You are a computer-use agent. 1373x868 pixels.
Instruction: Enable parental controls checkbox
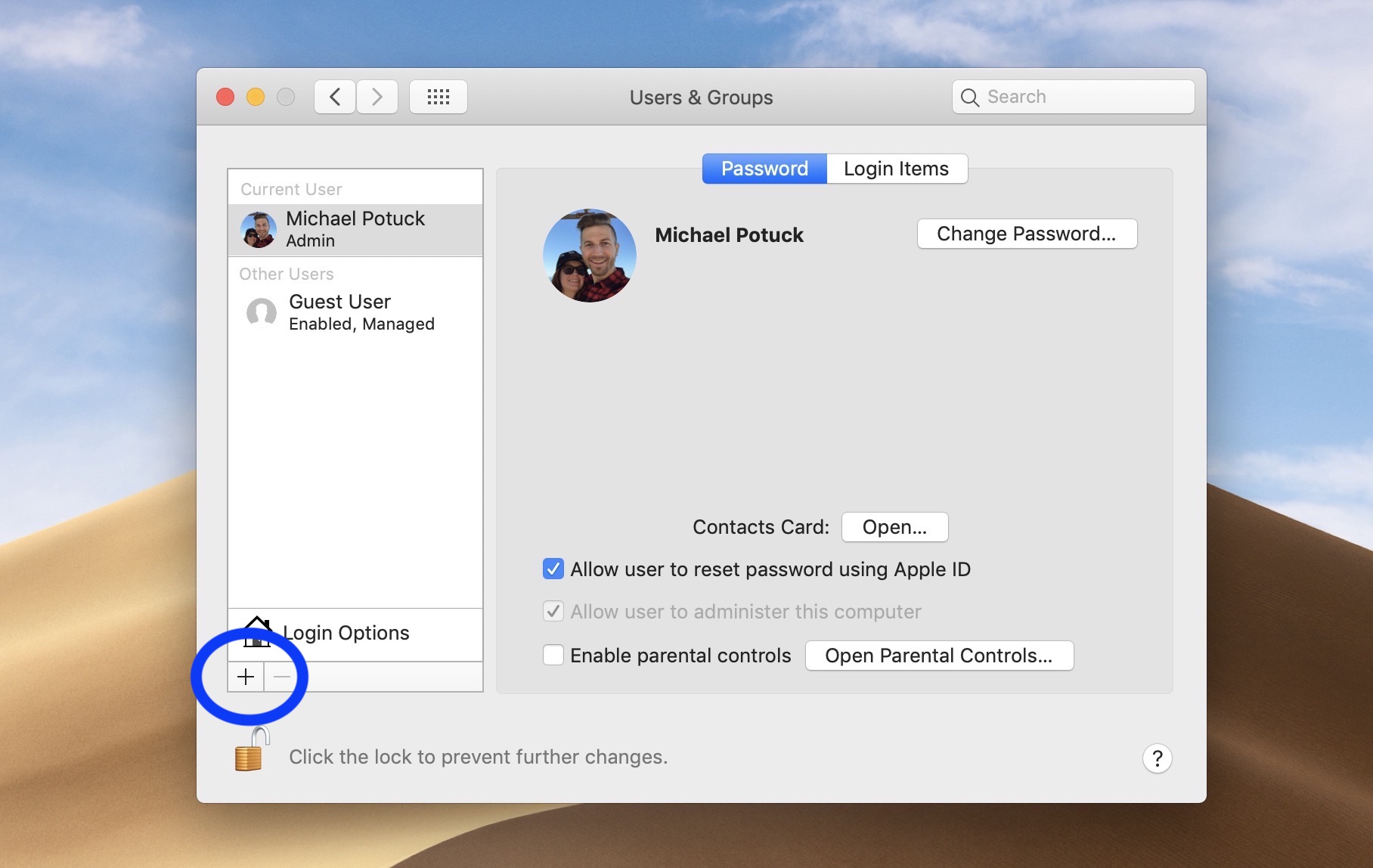point(553,656)
